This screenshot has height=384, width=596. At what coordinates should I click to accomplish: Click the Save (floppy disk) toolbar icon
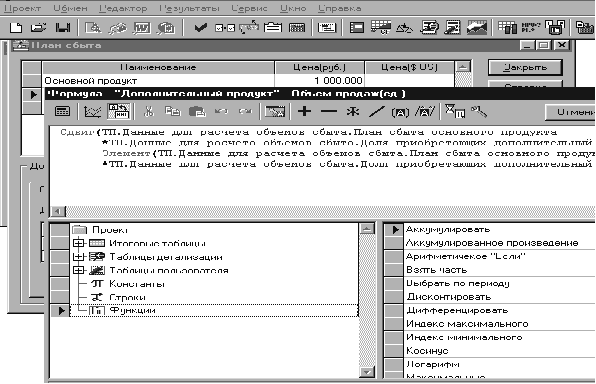[63, 28]
